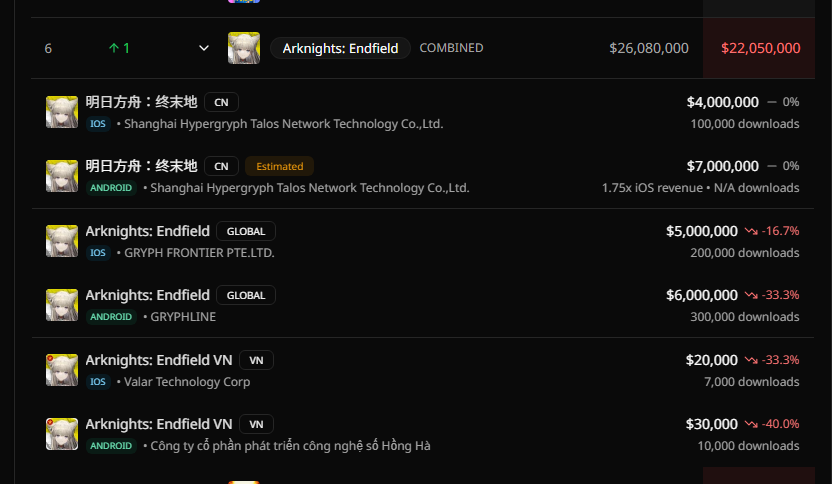Click the CN region tag on iOS row
Image resolution: width=832 pixels, height=484 pixels.
(221, 102)
